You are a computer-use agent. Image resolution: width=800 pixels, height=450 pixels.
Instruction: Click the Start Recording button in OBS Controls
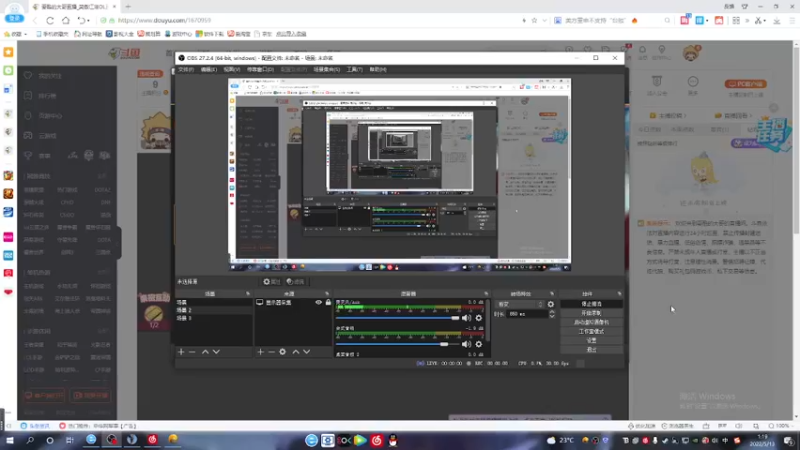591,313
